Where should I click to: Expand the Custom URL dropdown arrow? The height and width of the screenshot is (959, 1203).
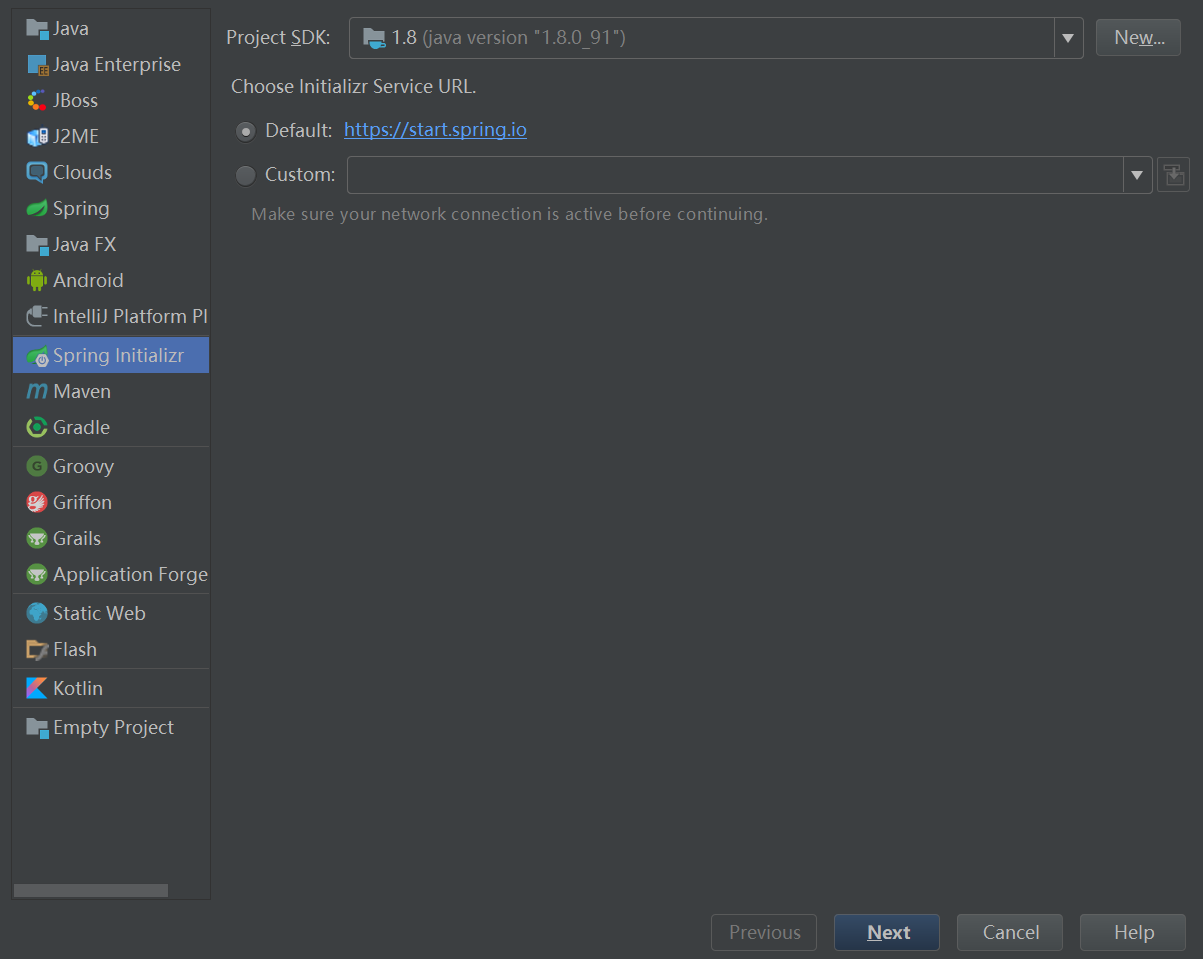point(1136,175)
